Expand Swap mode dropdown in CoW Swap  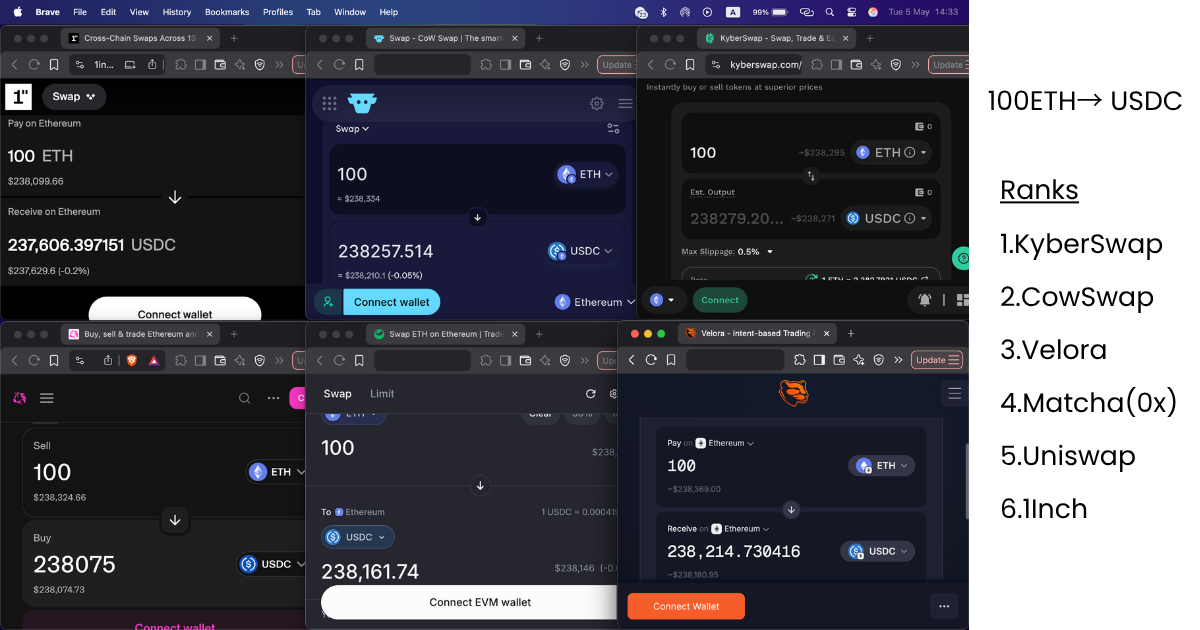pos(352,128)
